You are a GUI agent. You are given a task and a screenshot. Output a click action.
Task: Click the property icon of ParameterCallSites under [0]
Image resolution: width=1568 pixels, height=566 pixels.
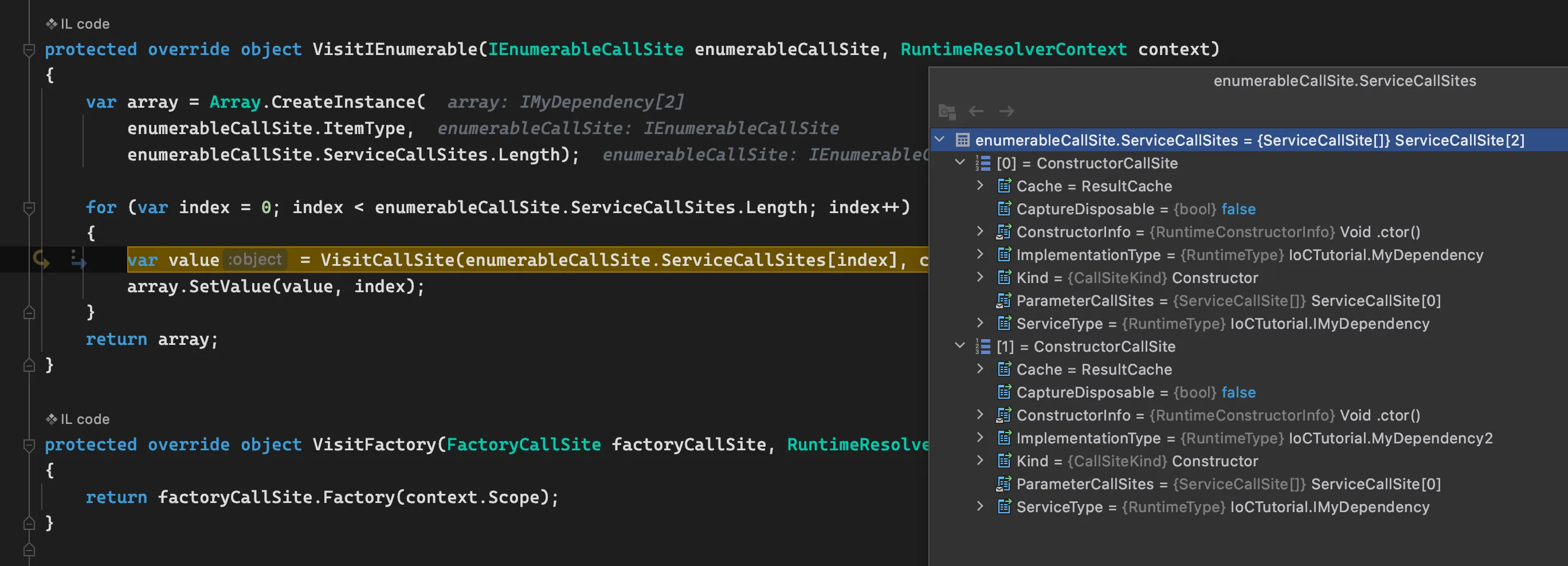[1003, 301]
